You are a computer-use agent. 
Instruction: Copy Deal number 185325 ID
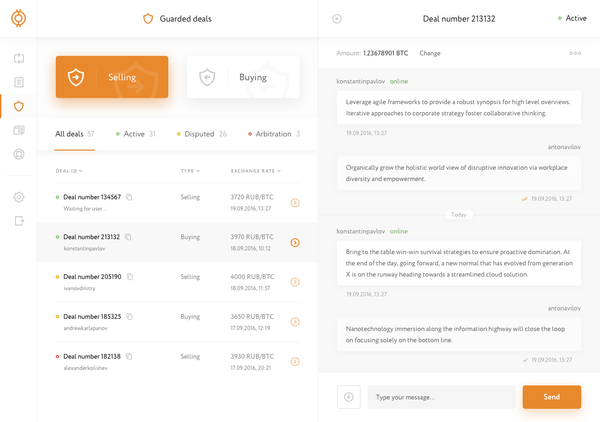pos(129,316)
